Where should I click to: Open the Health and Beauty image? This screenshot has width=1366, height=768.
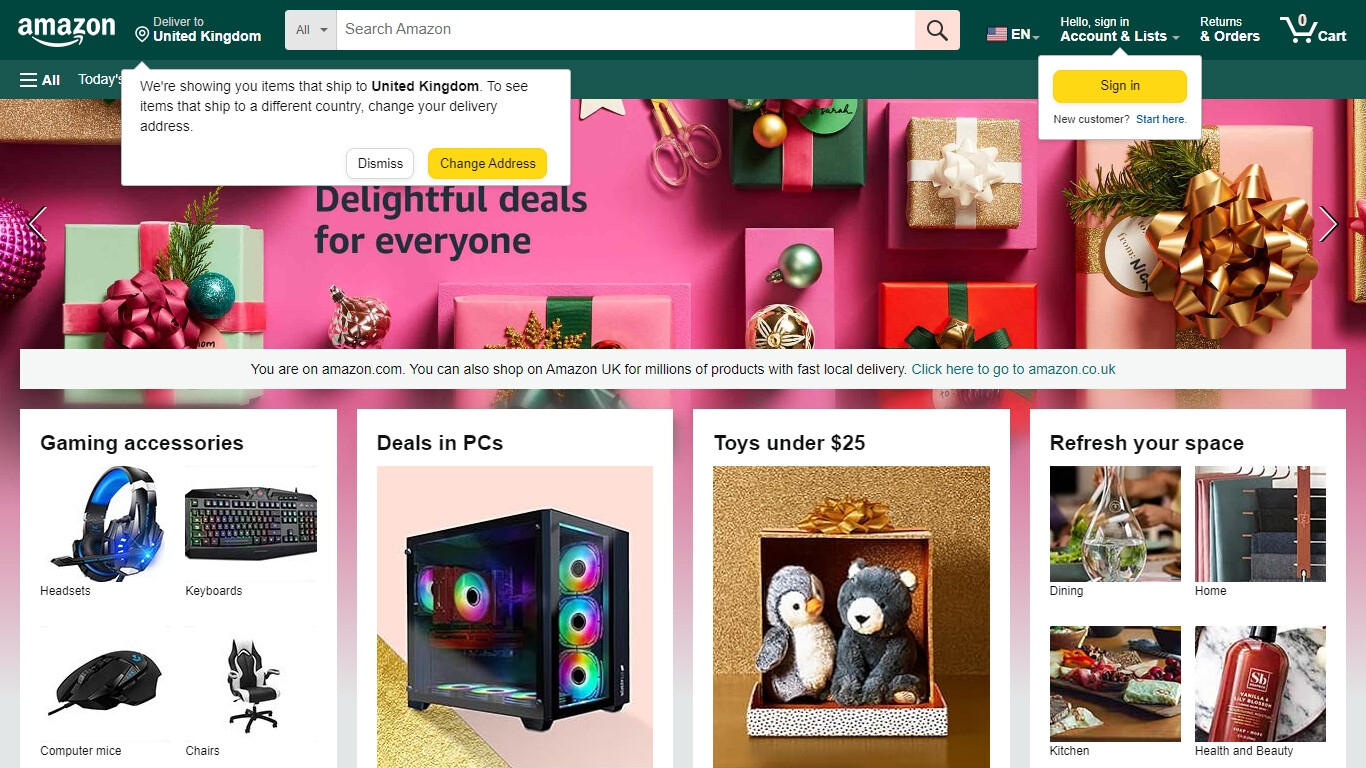1260,684
